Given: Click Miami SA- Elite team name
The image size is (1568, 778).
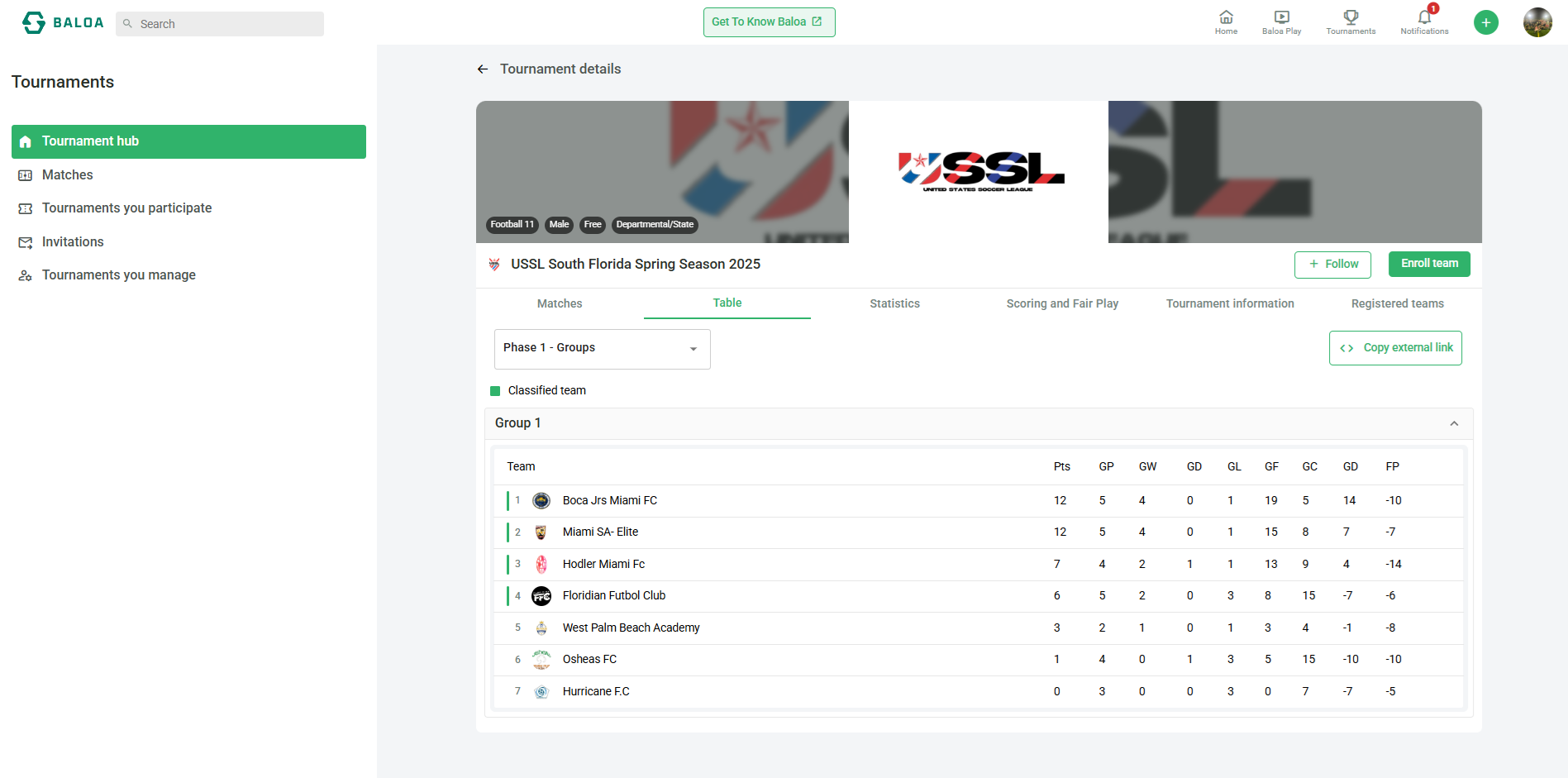Looking at the screenshot, I should [x=600, y=532].
